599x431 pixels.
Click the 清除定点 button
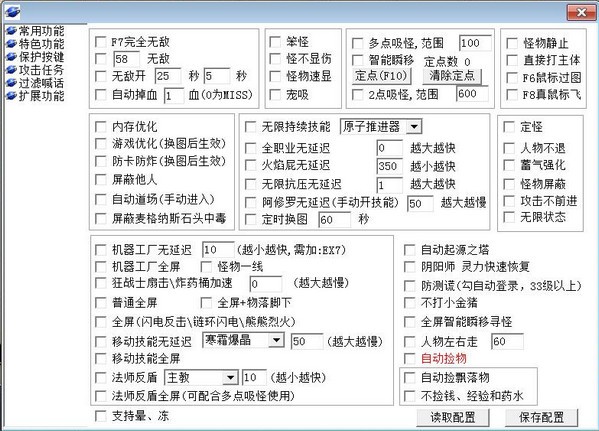(x=452, y=76)
